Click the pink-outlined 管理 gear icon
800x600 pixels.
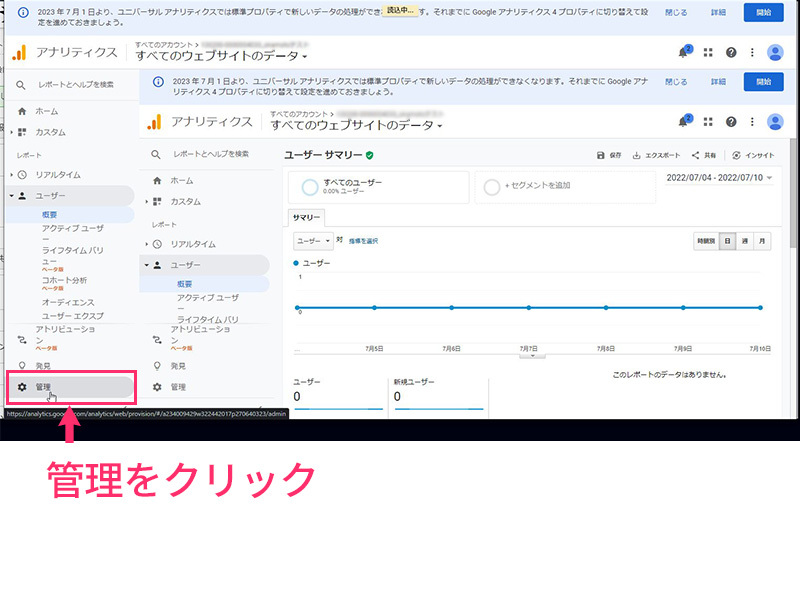click(x=22, y=386)
